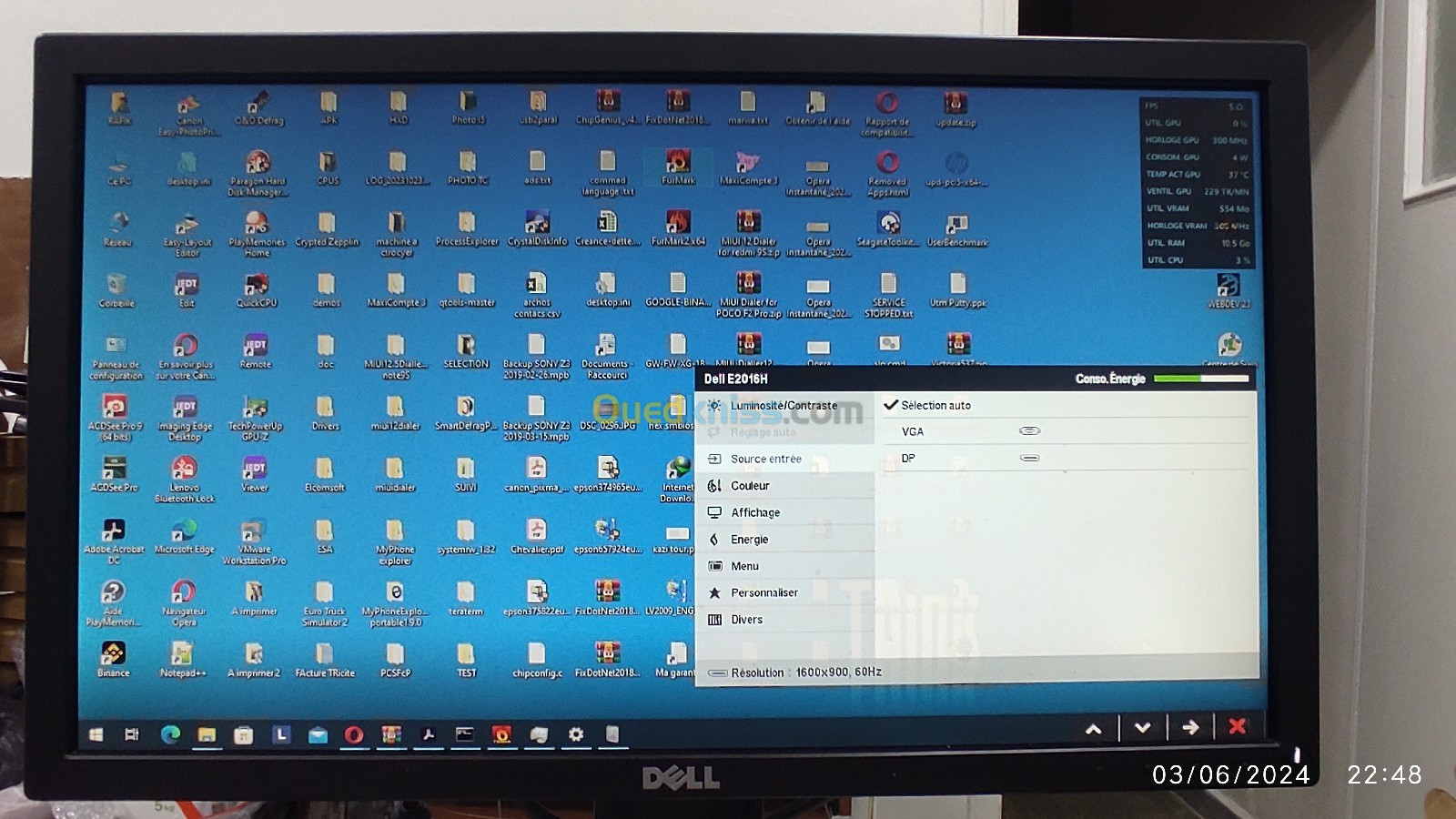Select the Paragon Hard Disk Manager icon
The width and height of the screenshot is (1456, 819).
tap(257, 174)
